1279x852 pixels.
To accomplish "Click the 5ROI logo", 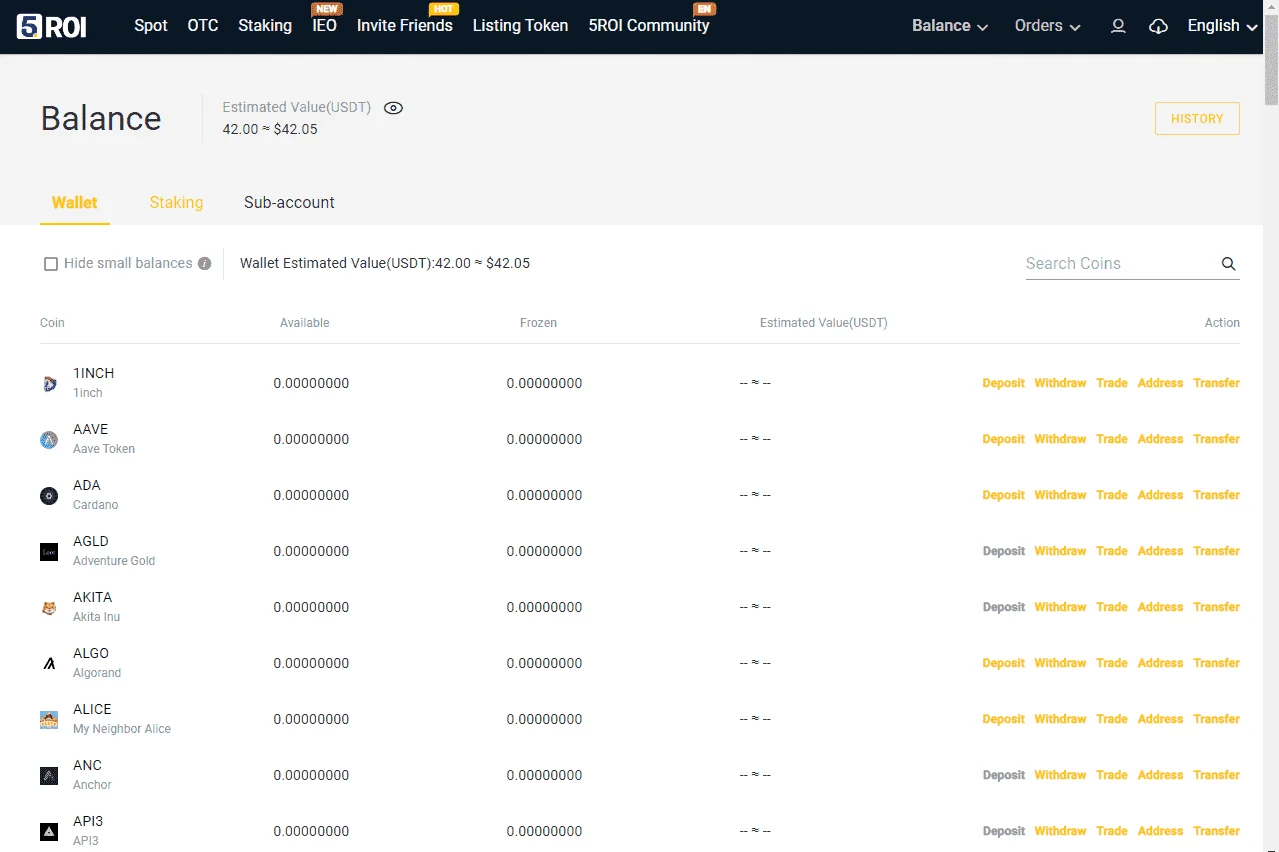I will click(x=52, y=26).
